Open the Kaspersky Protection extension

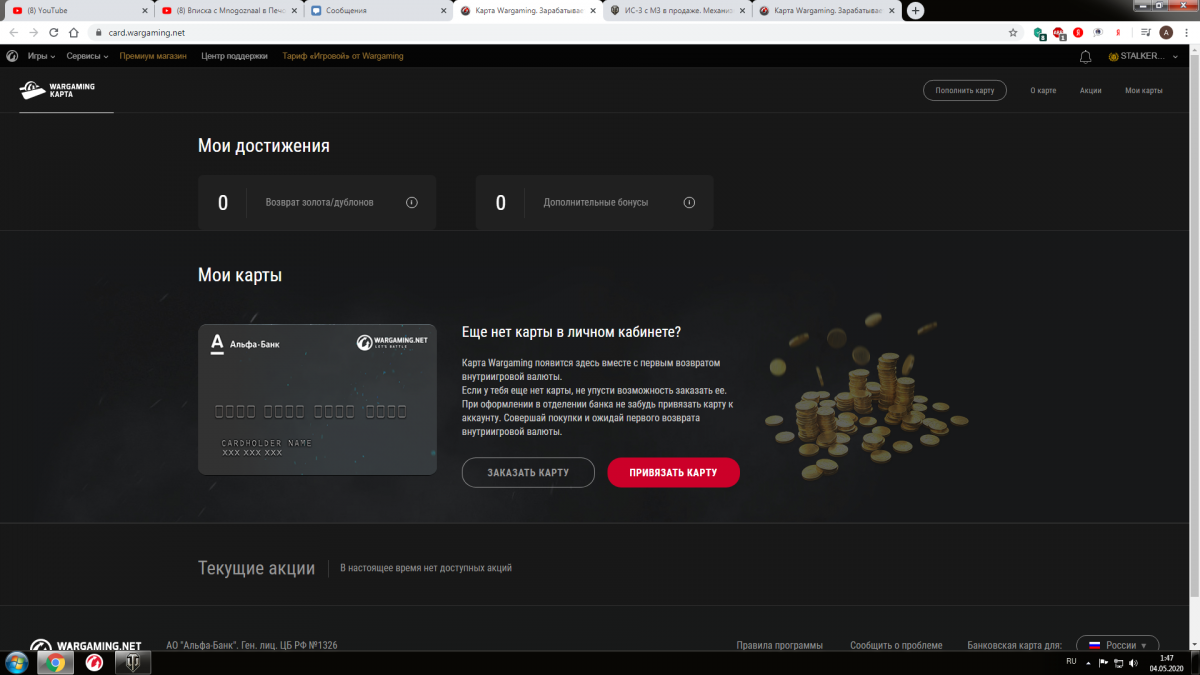pos(1040,32)
